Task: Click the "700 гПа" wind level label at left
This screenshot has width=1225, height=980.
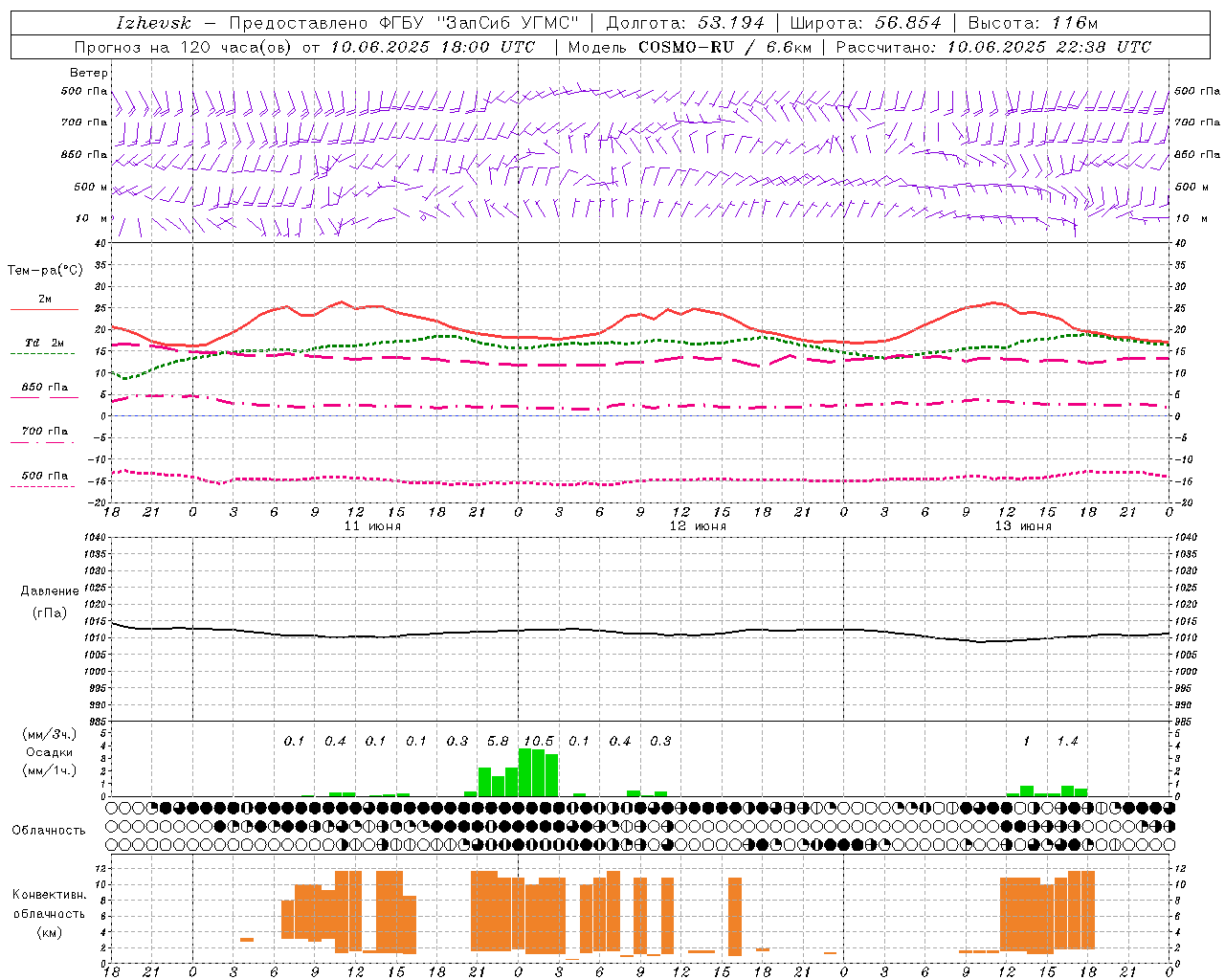Action: (84, 122)
